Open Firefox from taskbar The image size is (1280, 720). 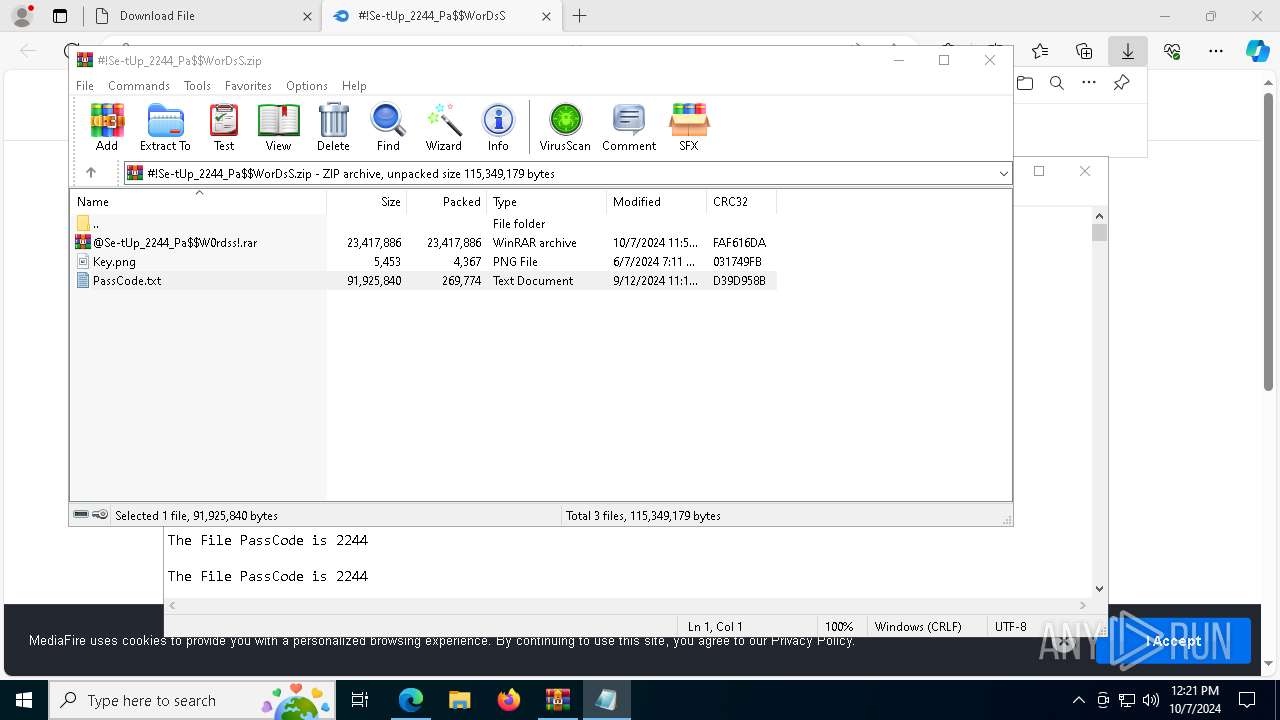pos(509,700)
